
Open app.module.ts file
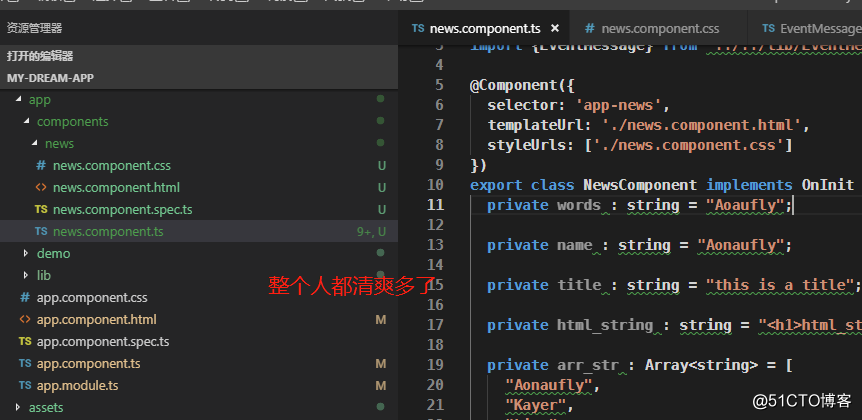coord(78,385)
